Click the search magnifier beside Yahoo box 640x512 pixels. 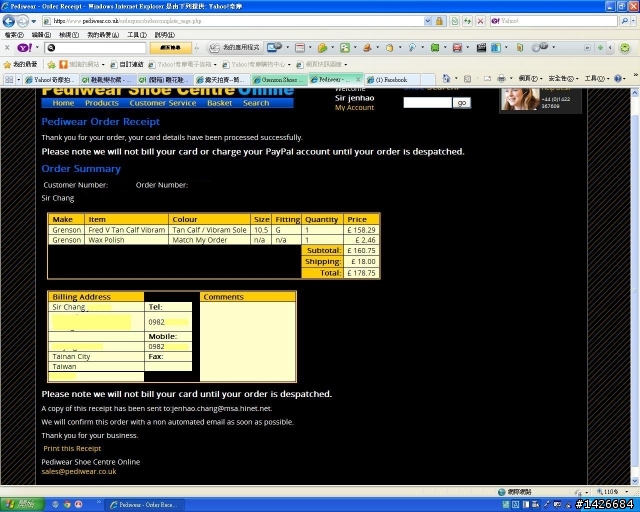[624, 21]
